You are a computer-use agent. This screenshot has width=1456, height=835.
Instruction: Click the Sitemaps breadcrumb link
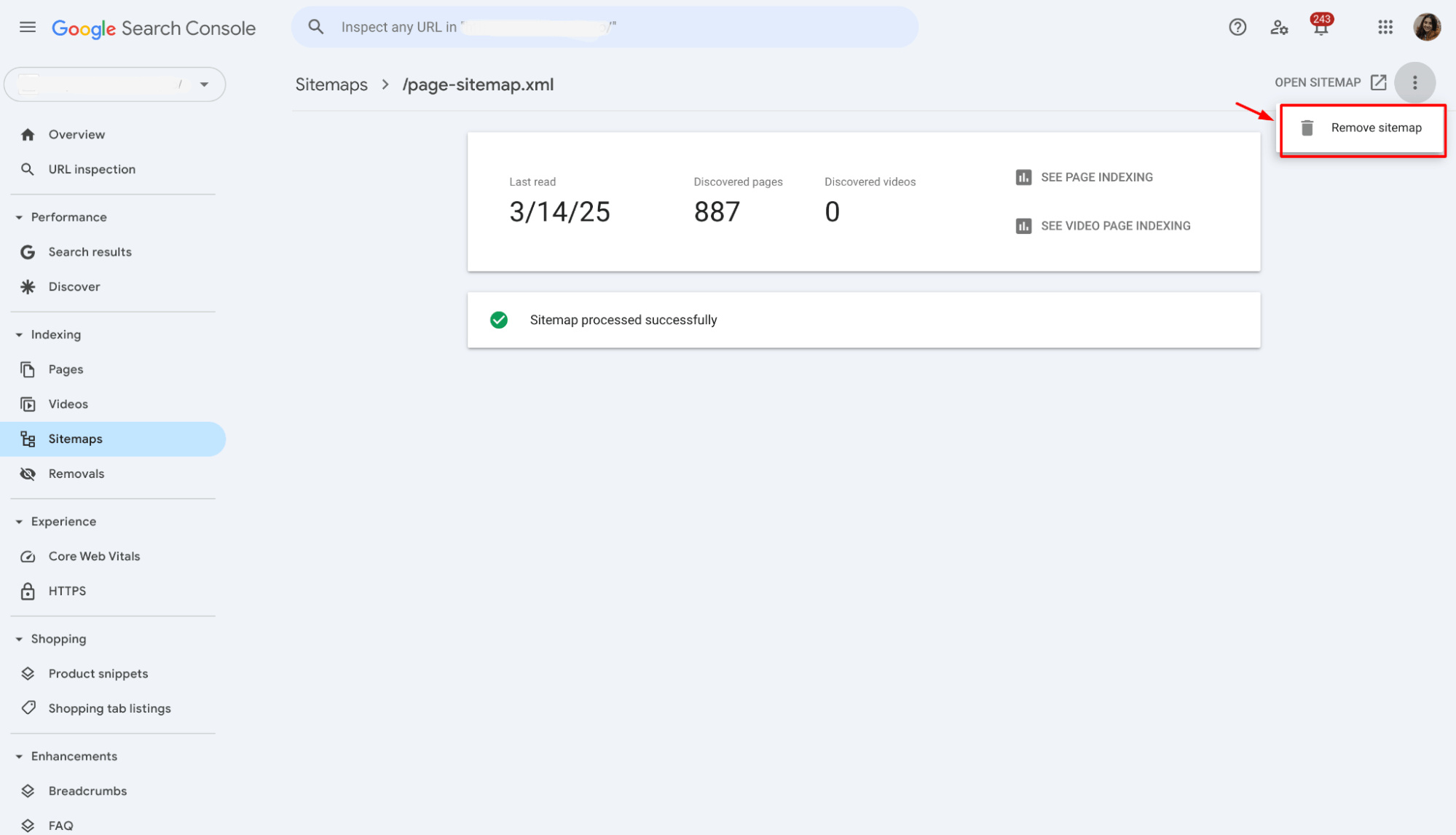coord(331,85)
